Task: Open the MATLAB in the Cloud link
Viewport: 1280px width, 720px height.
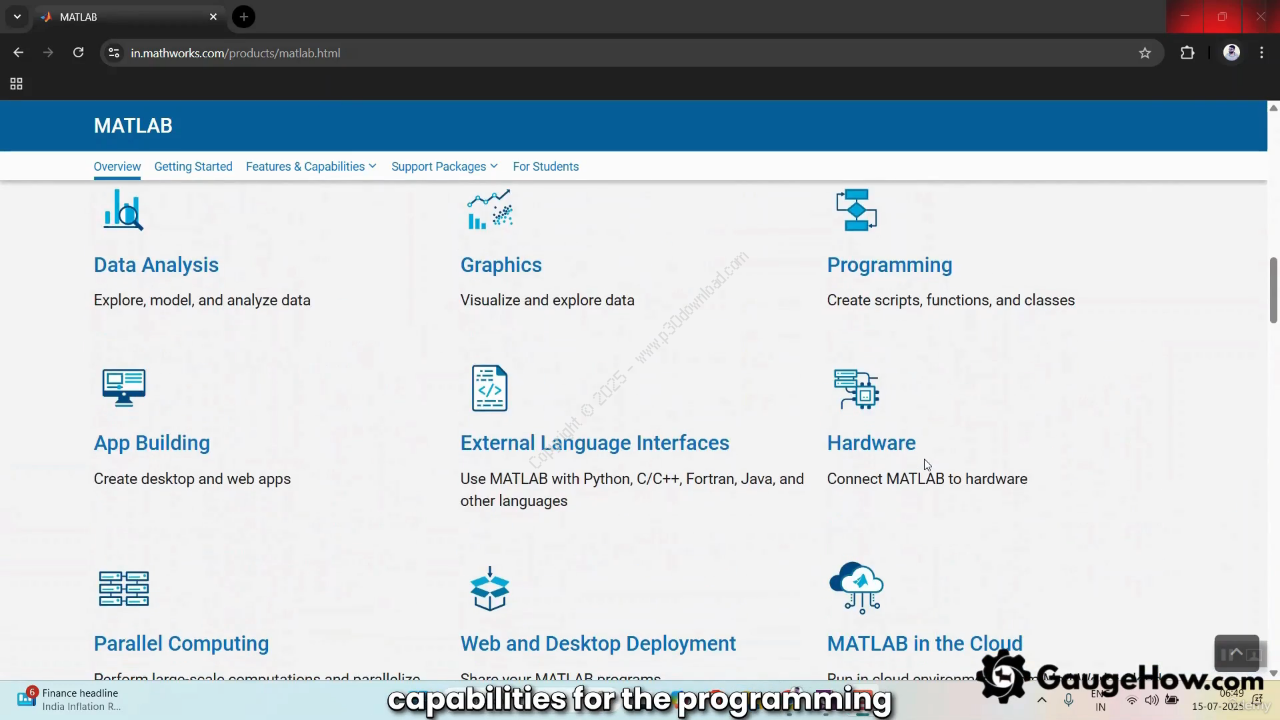Action: click(x=925, y=644)
